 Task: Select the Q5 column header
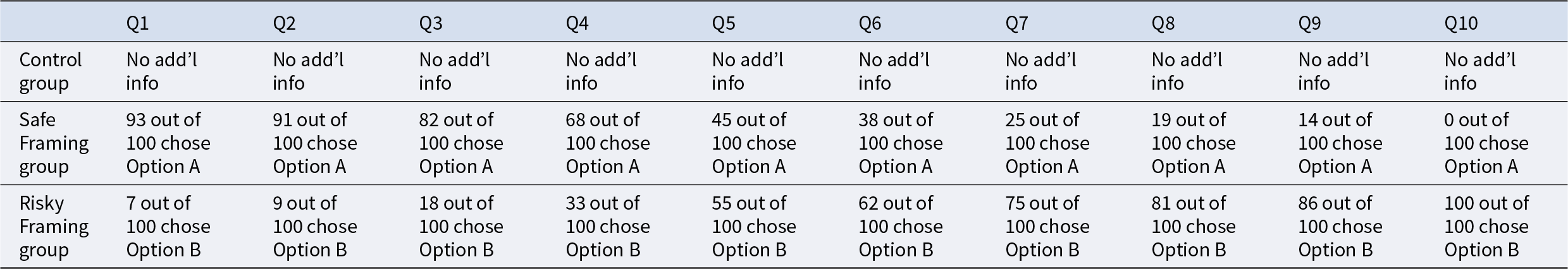click(x=724, y=23)
